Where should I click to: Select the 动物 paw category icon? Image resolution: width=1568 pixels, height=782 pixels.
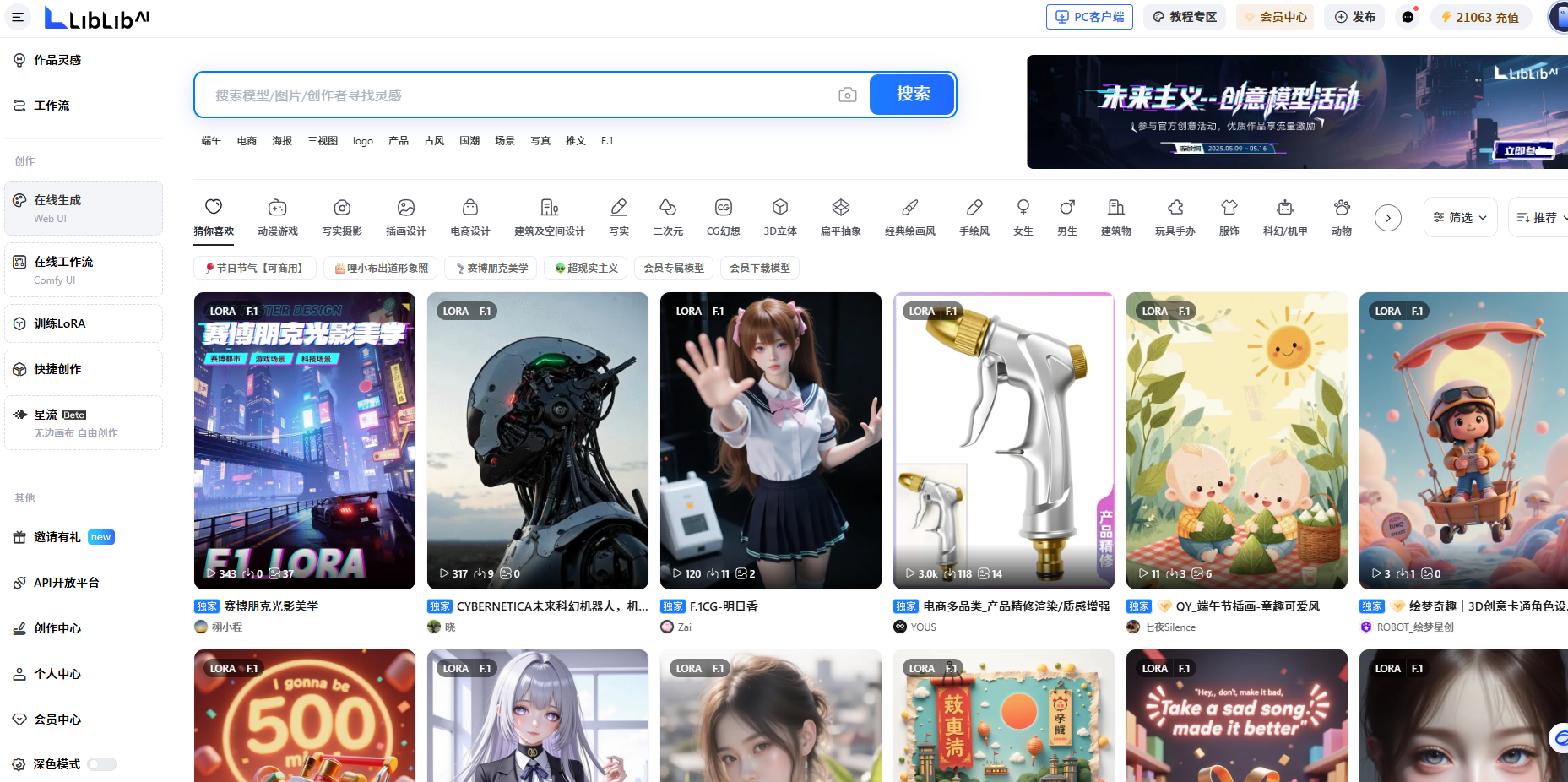[x=1342, y=207]
